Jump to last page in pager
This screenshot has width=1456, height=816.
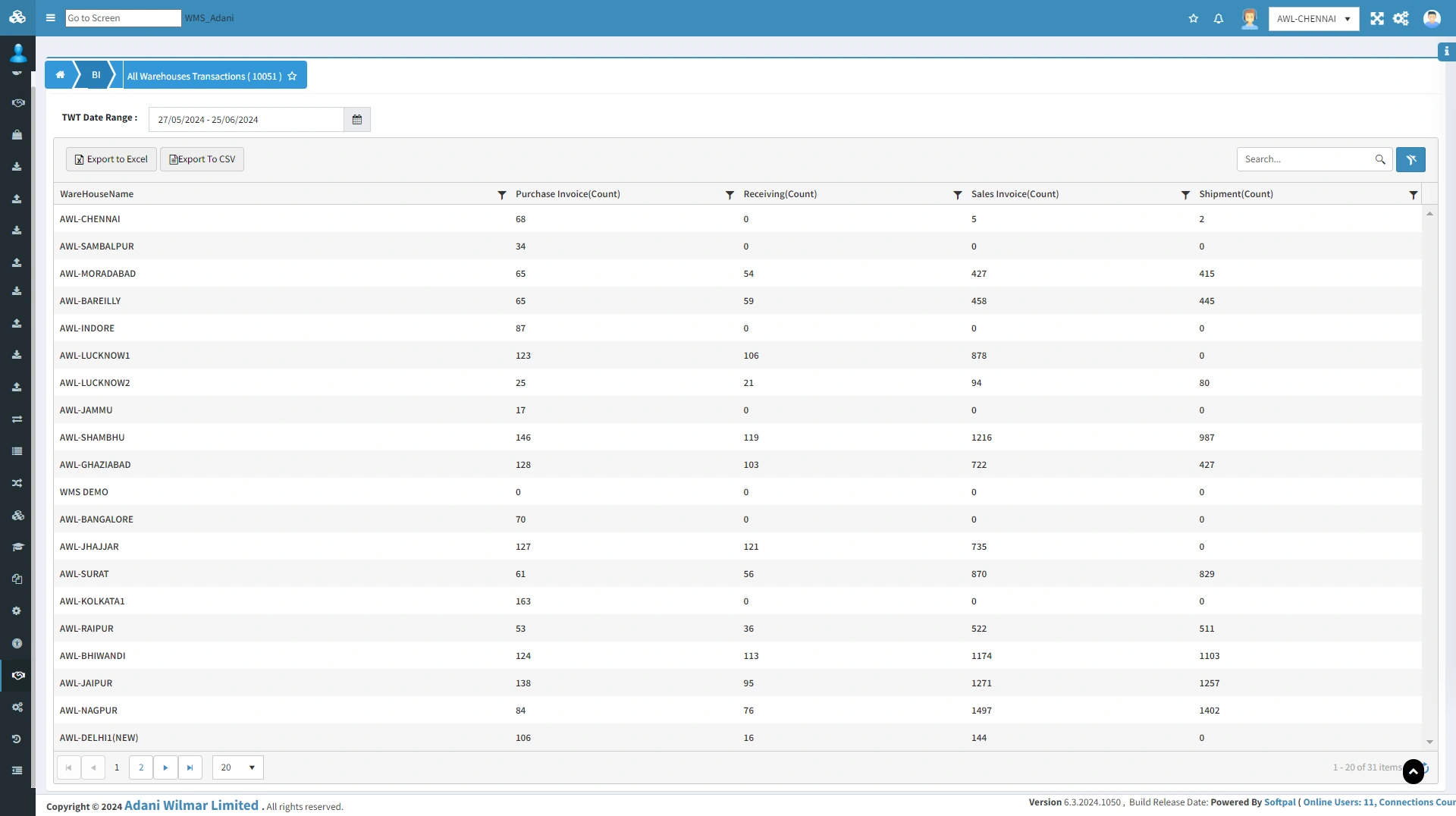[190, 767]
